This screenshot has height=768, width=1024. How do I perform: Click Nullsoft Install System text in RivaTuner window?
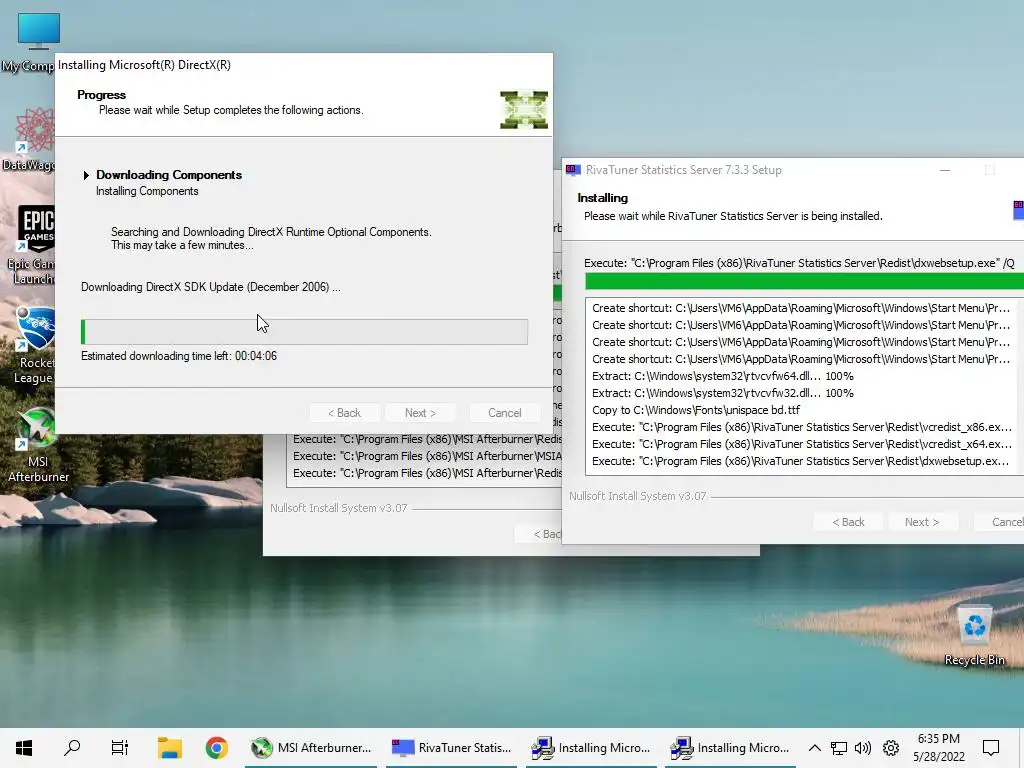637,496
